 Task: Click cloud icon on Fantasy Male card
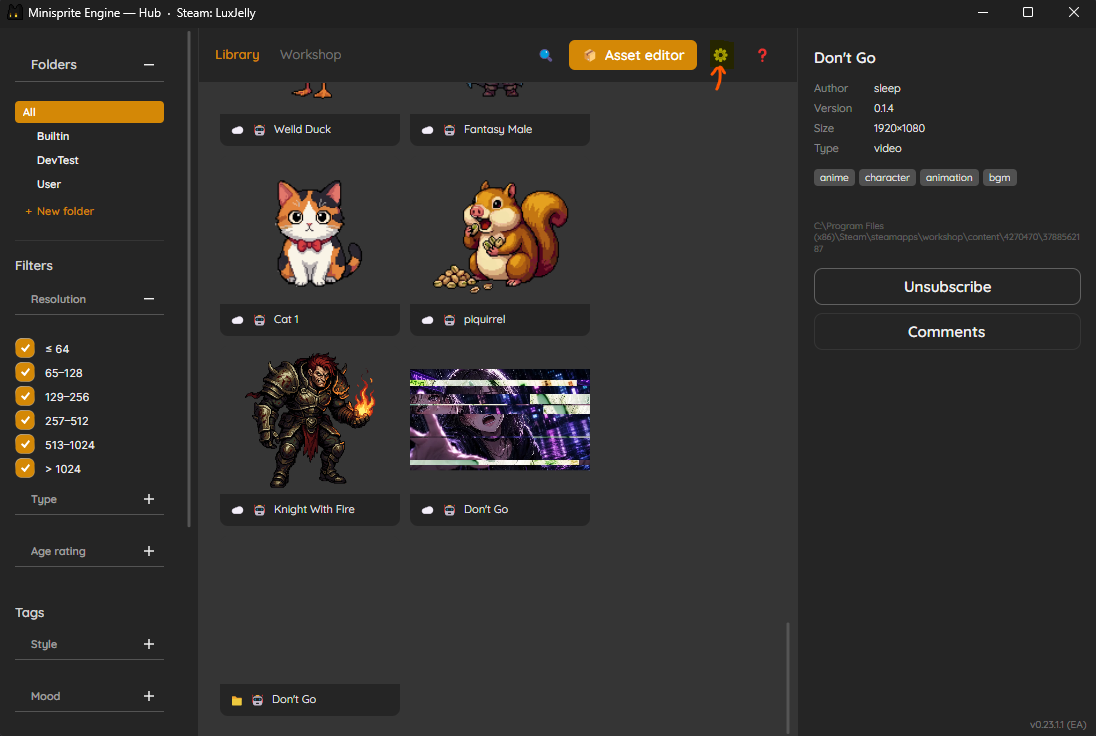[428, 130]
